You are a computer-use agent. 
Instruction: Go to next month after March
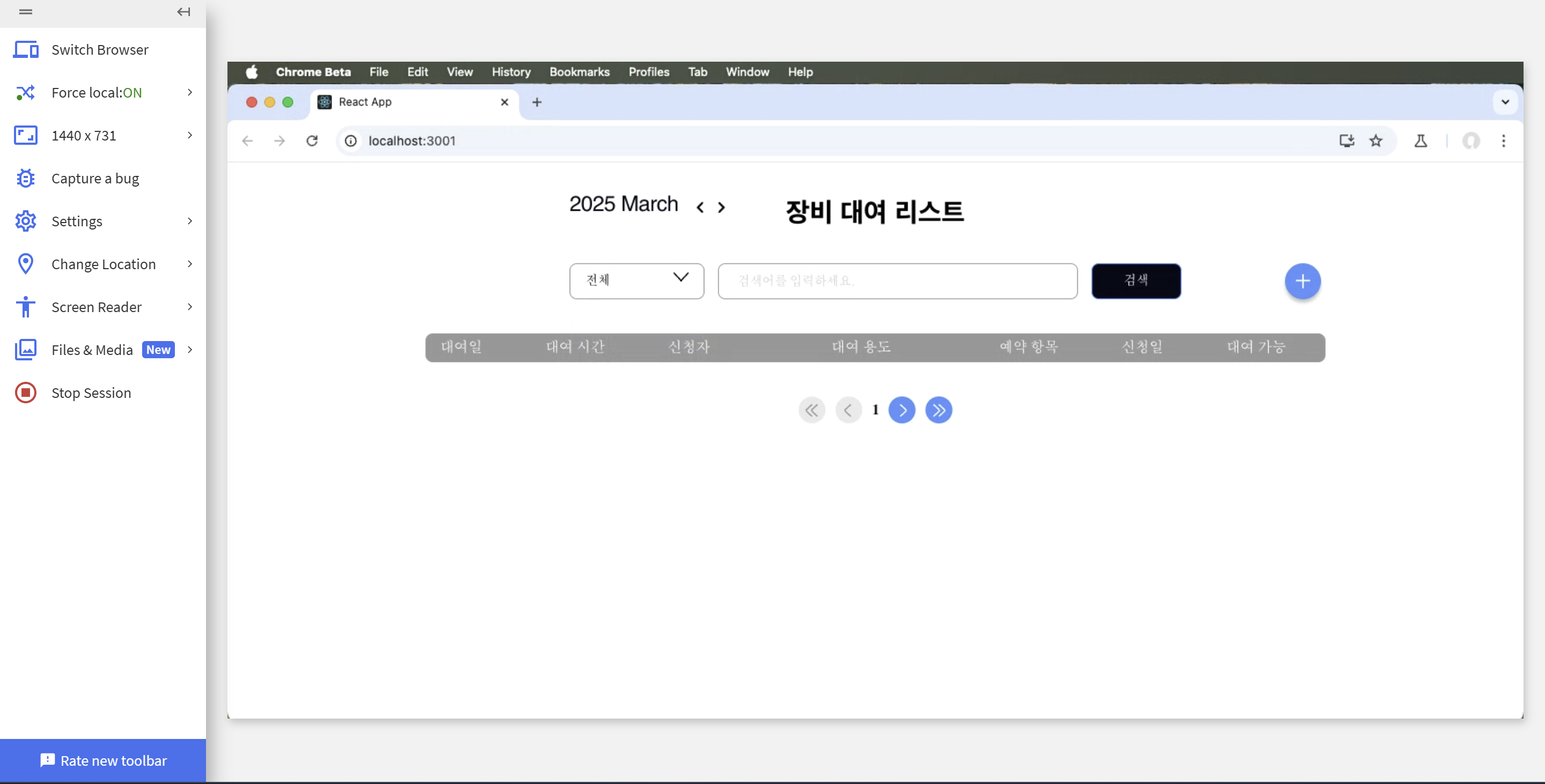pos(722,208)
